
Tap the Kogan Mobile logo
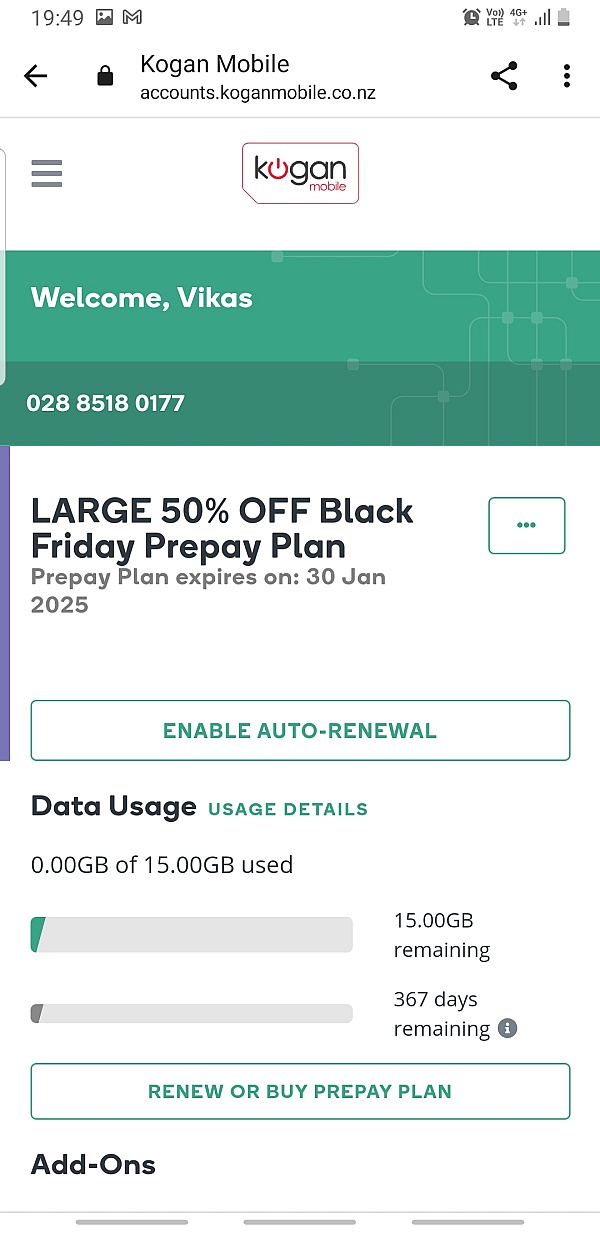click(x=300, y=174)
